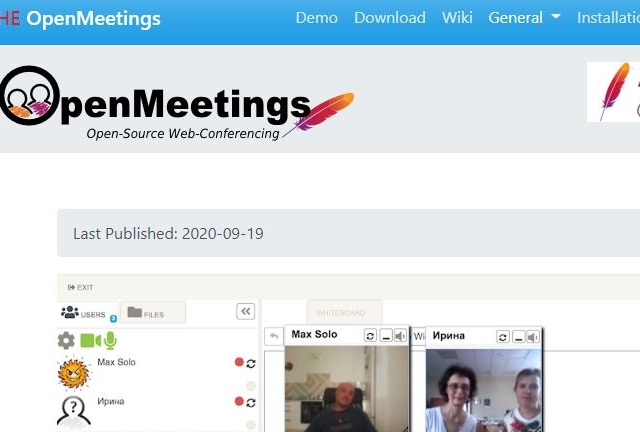640x432 pixels.
Task: Switch to the FILES tab
Action: click(x=153, y=313)
